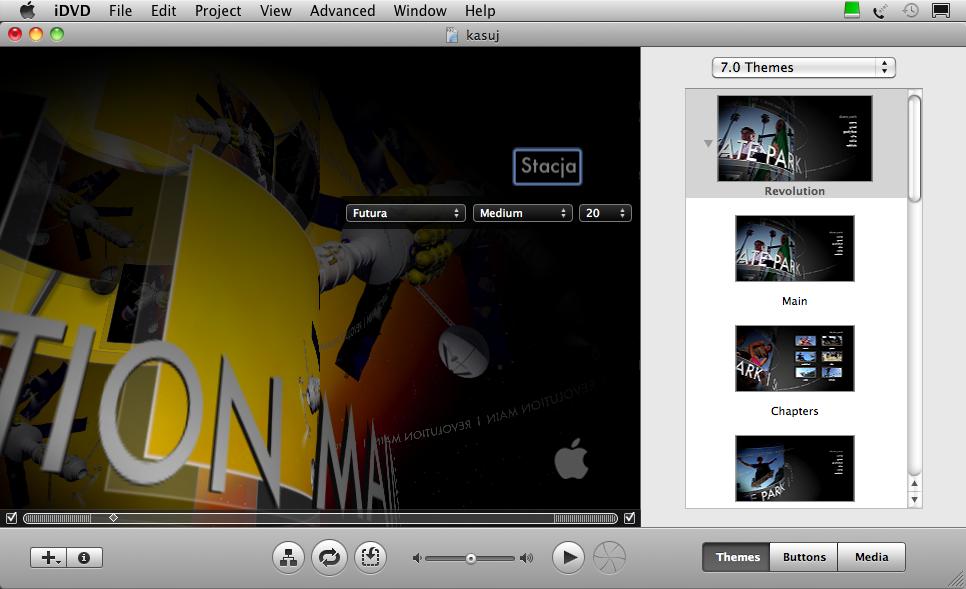Image resolution: width=966 pixels, height=589 pixels.
Task: Show drop zone editor button
Action: click(370, 558)
